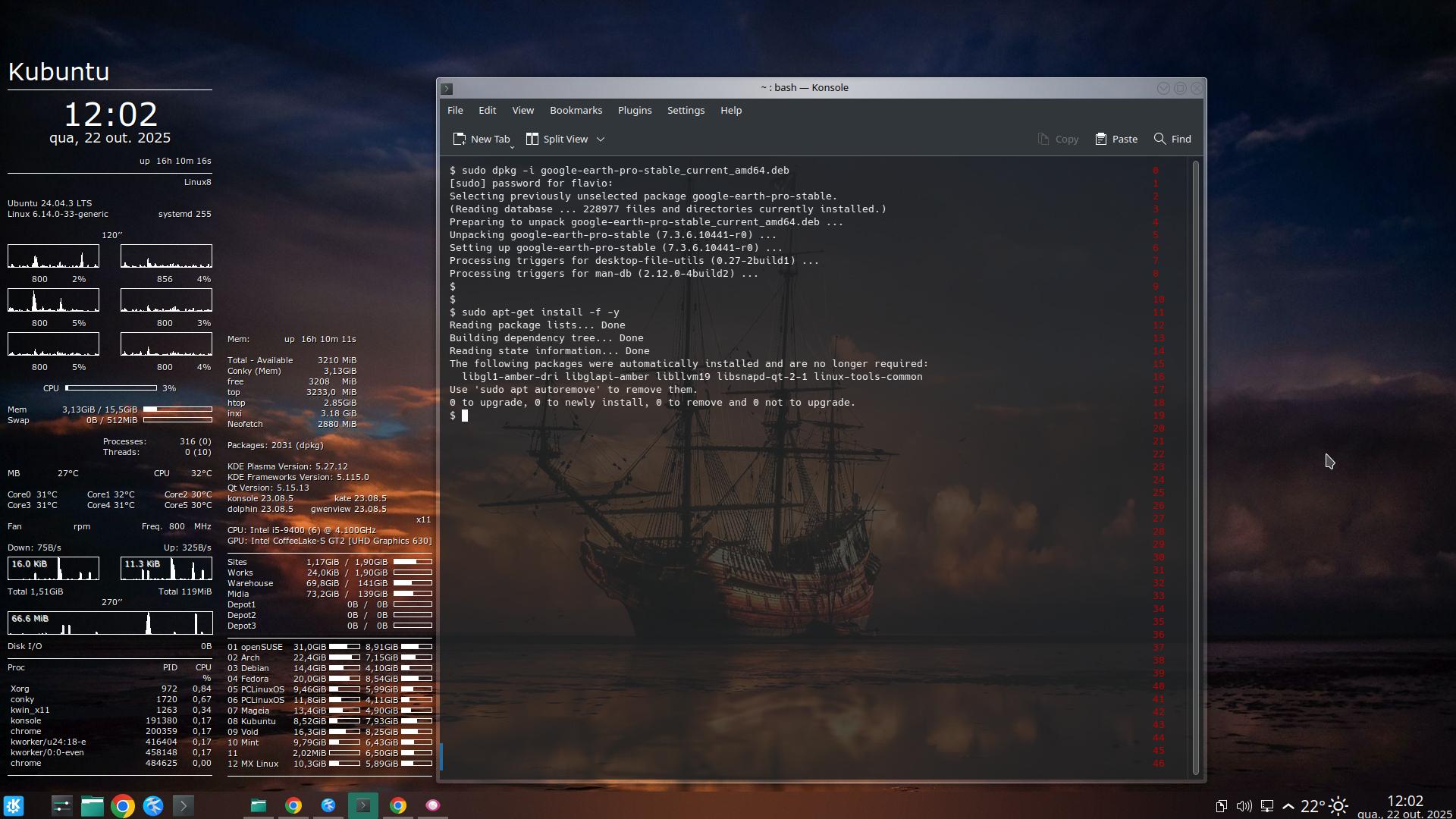1456x819 pixels.
Task: Open the Plugins menu
Action: (x=634, y=110)
